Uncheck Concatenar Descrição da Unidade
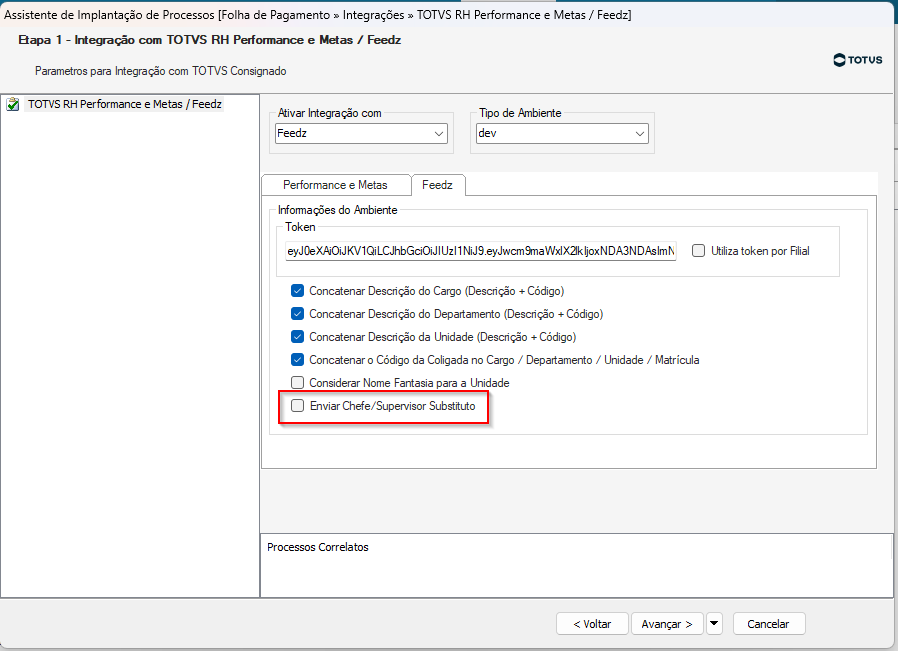The image size is (898, 651). (x=297, y=337)
